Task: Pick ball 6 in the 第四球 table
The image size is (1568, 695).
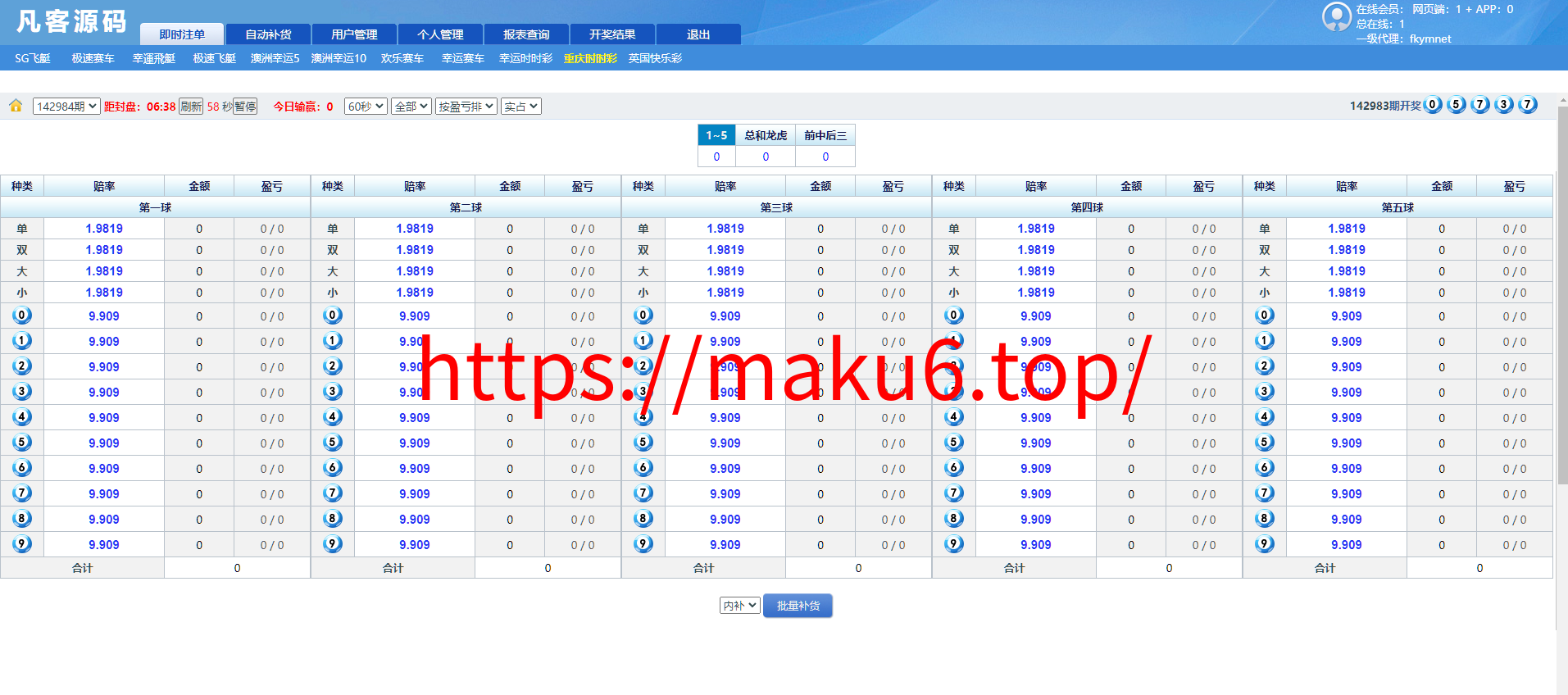Action: [x=954, y=468]
